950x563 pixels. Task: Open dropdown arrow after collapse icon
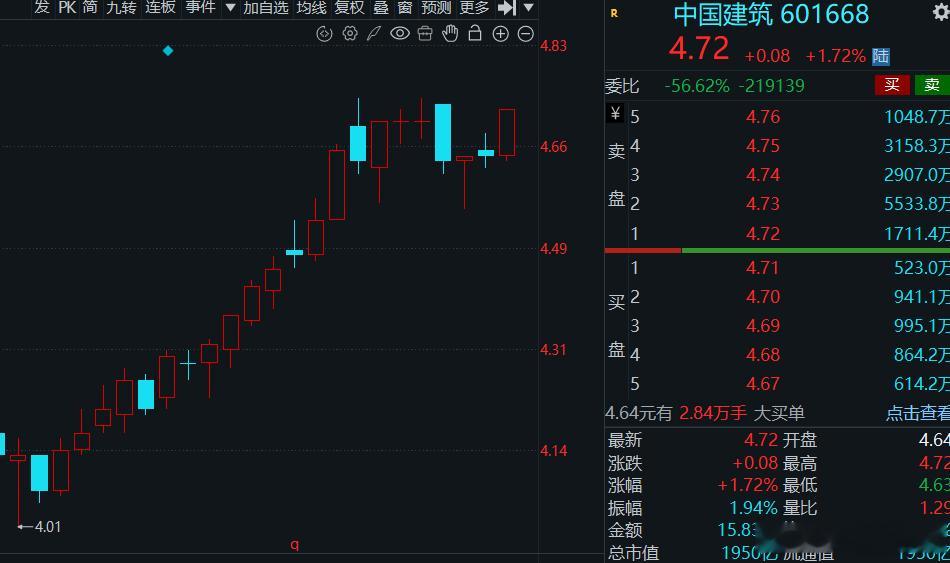click(528, 7)
